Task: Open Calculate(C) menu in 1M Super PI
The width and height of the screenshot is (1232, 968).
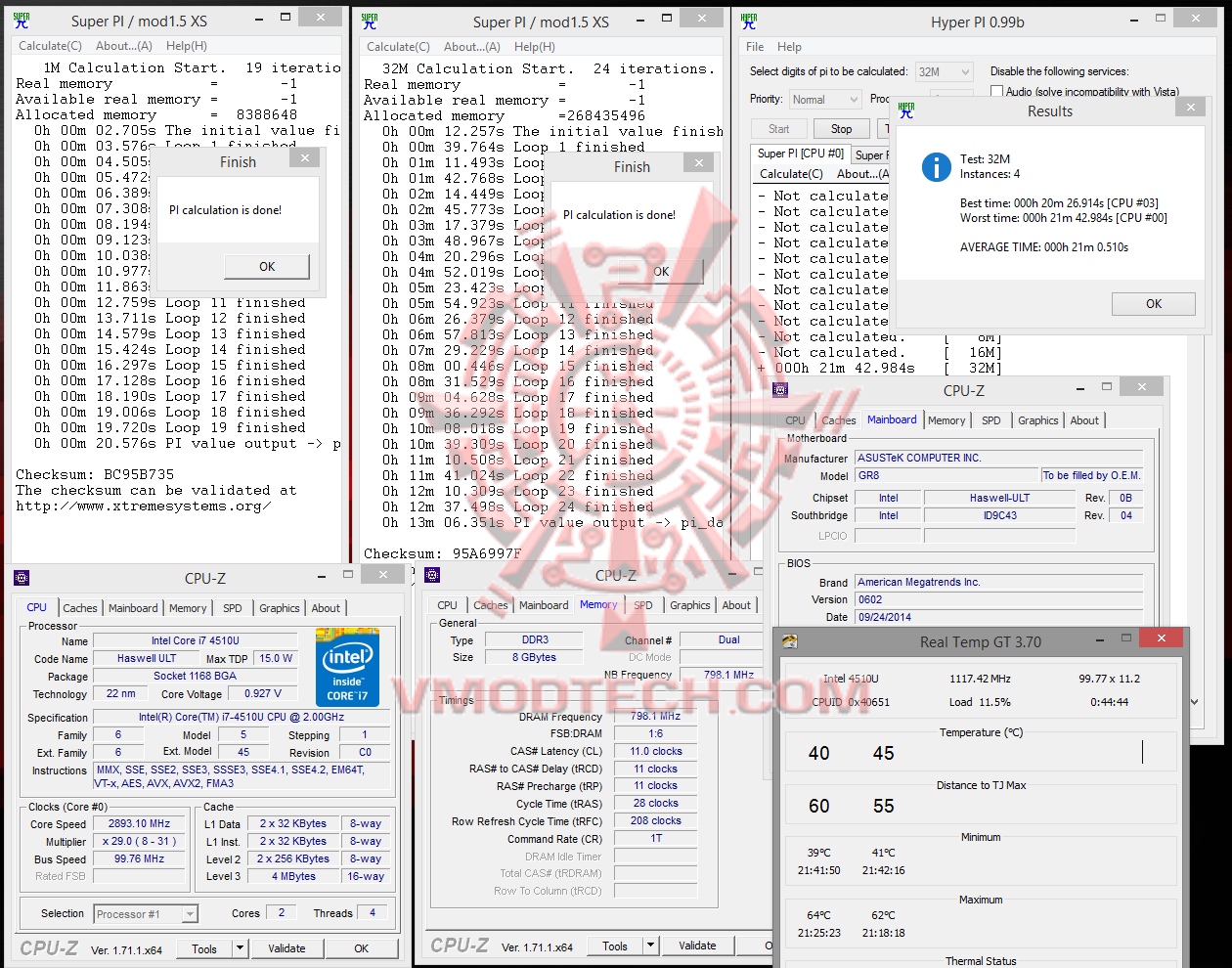Action: [x=51, y=45]
